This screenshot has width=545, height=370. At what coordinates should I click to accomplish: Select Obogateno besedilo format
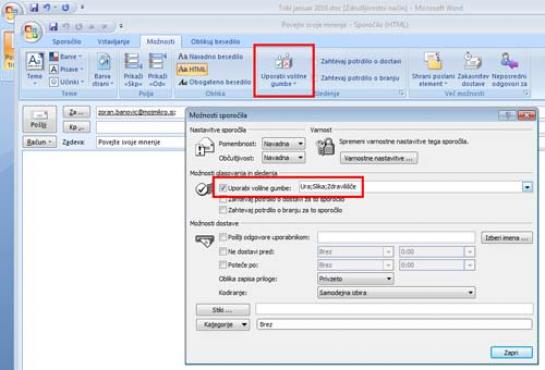point(214,82)
